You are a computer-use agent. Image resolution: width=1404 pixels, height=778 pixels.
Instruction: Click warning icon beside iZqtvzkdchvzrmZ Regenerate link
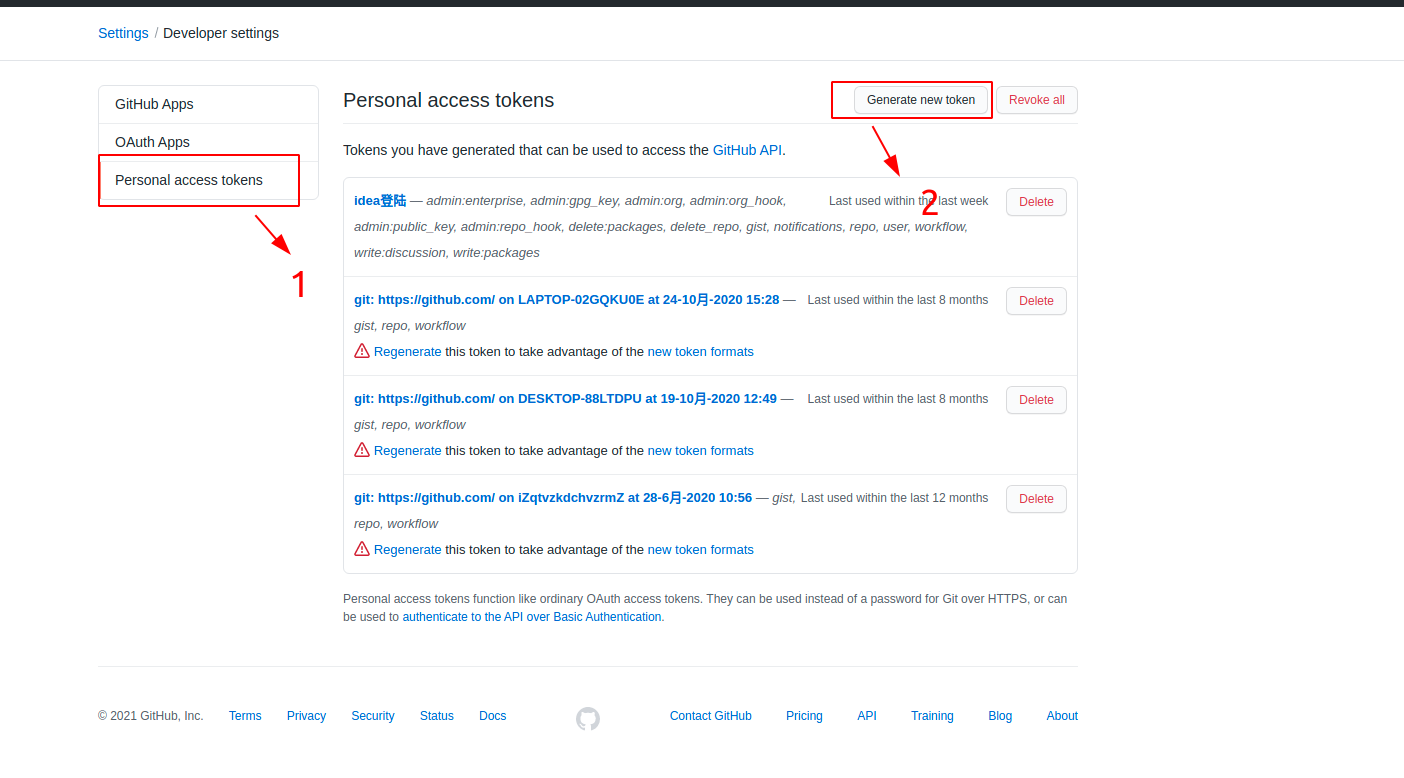362,549
